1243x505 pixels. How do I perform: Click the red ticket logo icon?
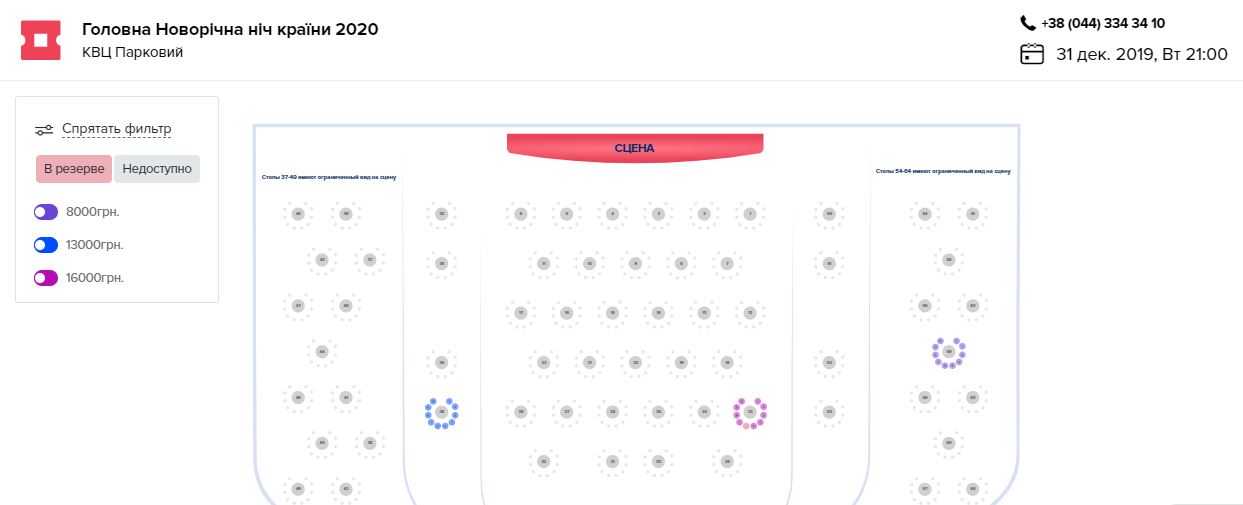[41, 40]
